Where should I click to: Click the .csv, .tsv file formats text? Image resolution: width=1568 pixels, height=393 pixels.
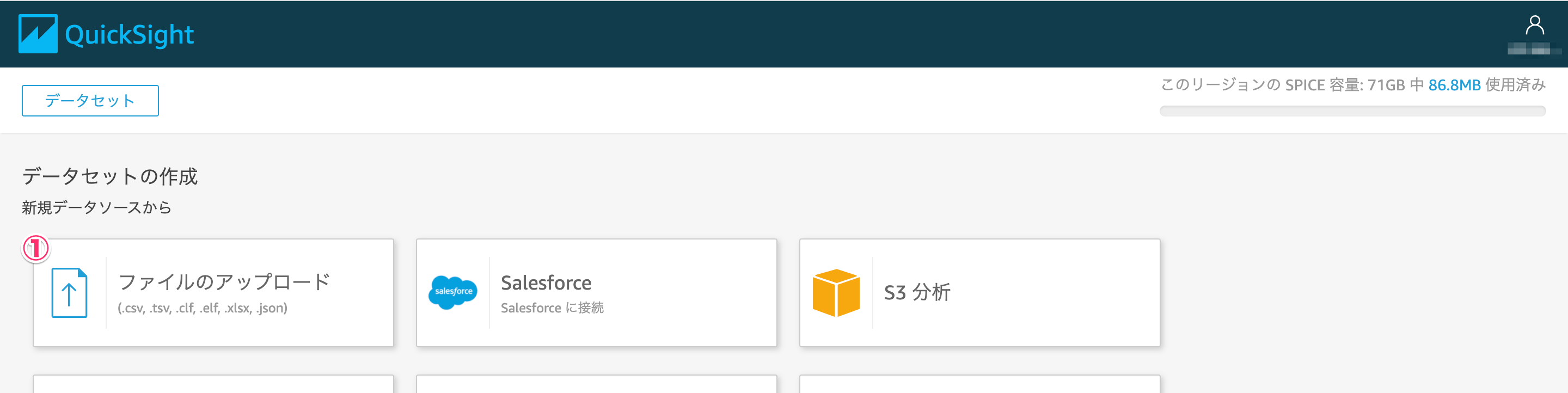point(202,308)
